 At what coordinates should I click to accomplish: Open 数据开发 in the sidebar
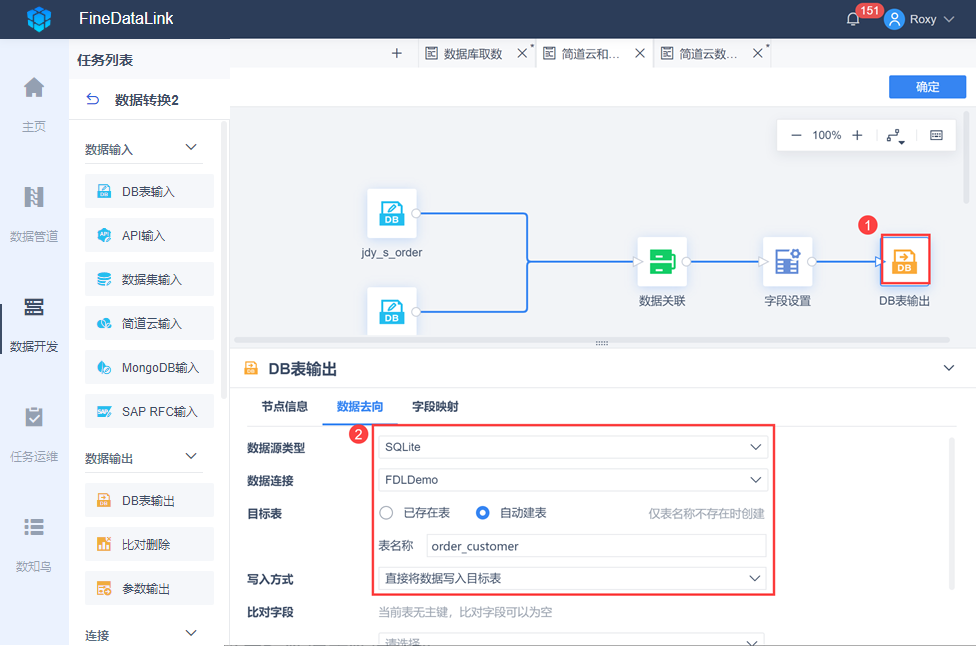[34, 324]
